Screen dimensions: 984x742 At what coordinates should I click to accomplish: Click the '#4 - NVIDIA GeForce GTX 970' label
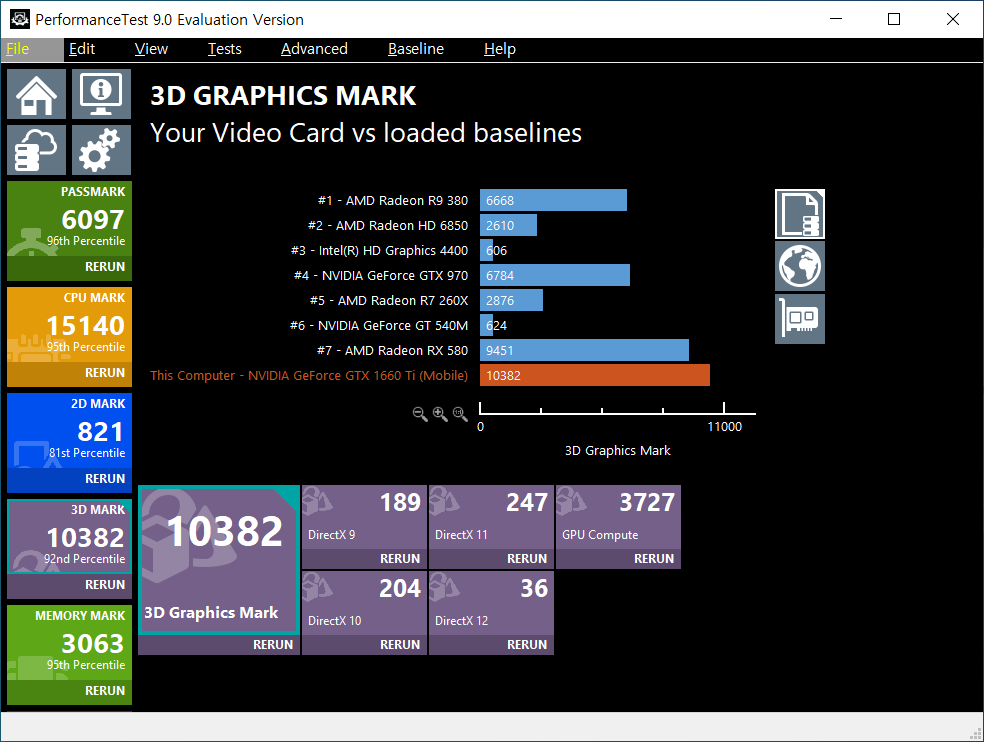click(381, 276)
